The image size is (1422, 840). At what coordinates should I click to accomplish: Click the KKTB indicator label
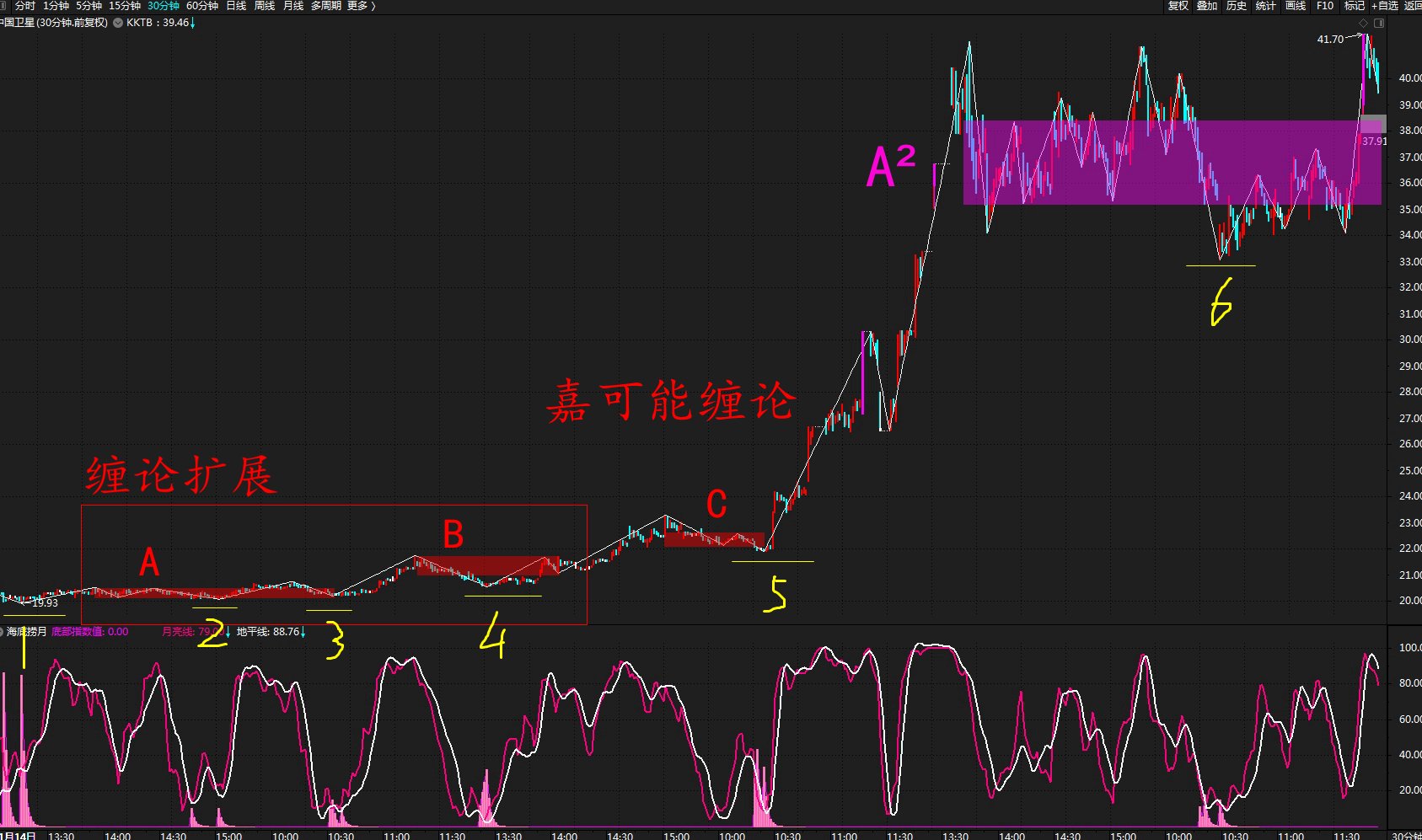(x=139, y=23)
